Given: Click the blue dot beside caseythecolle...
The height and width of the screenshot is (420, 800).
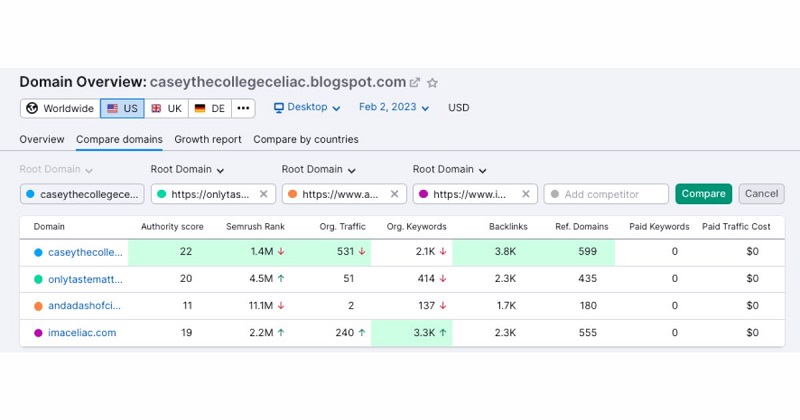Looking at the screenshot, I should click(x=38, y=252).
